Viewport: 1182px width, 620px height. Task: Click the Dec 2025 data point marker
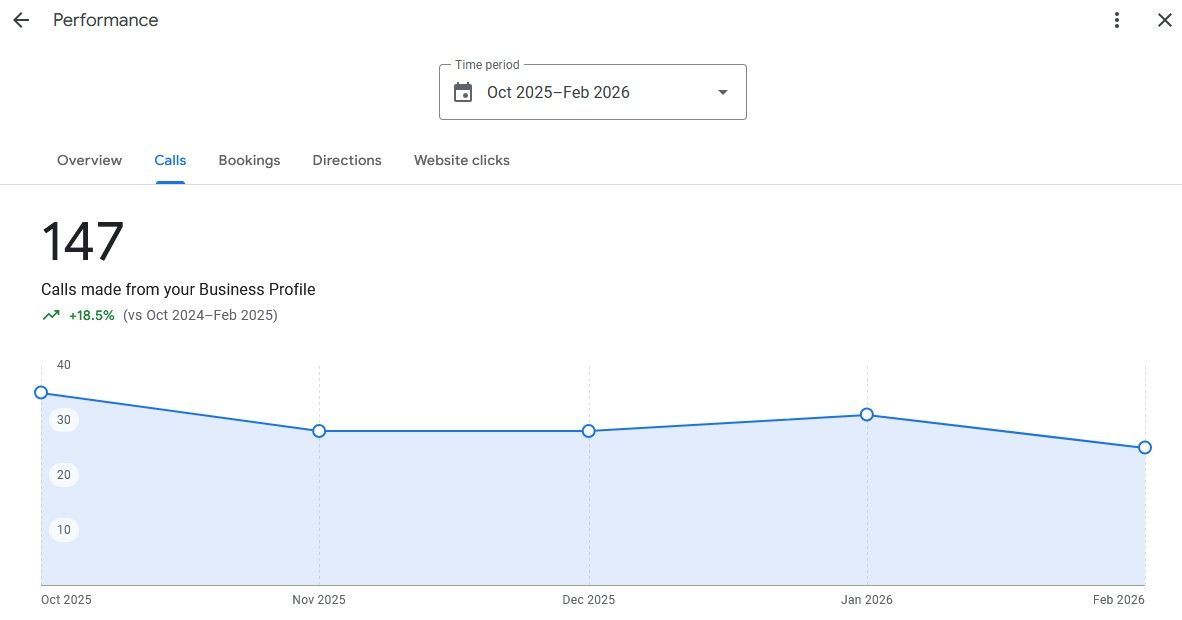pos(589,431)
